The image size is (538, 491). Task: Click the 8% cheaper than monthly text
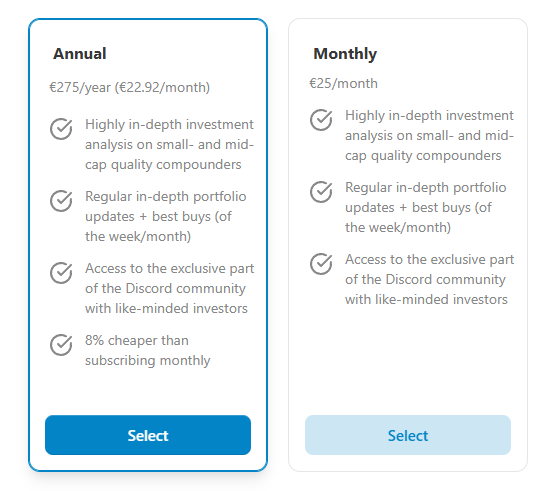pos(148,351)
